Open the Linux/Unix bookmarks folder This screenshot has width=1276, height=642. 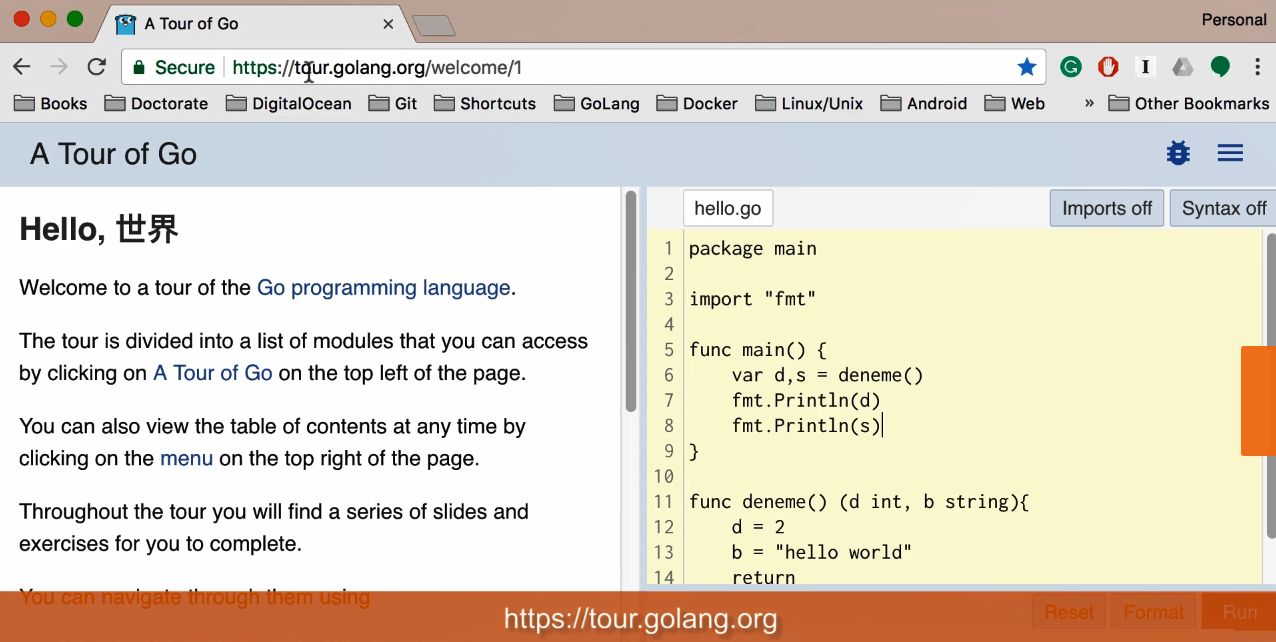point(809,103)
